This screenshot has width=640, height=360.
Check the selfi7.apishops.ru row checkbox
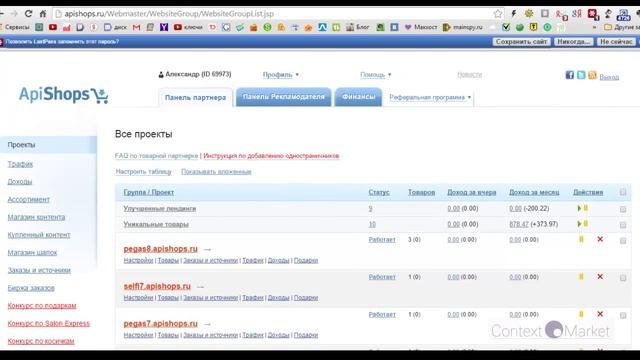pyautogui.click(x=623, y=278)
